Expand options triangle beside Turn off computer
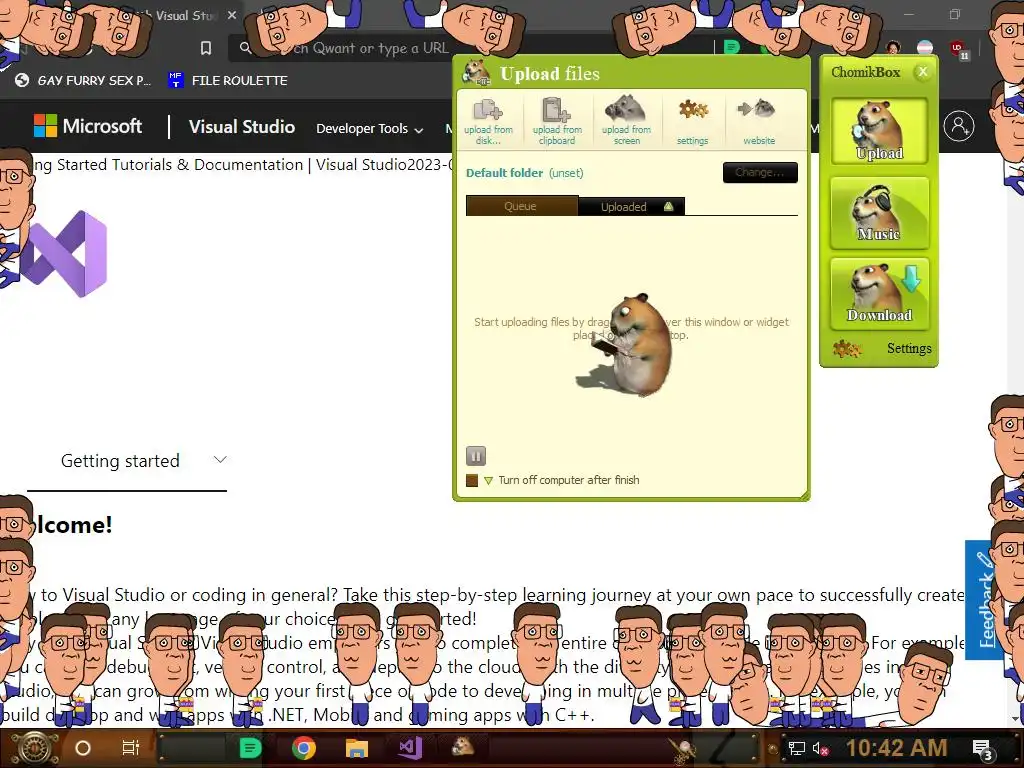 (488, 481)
